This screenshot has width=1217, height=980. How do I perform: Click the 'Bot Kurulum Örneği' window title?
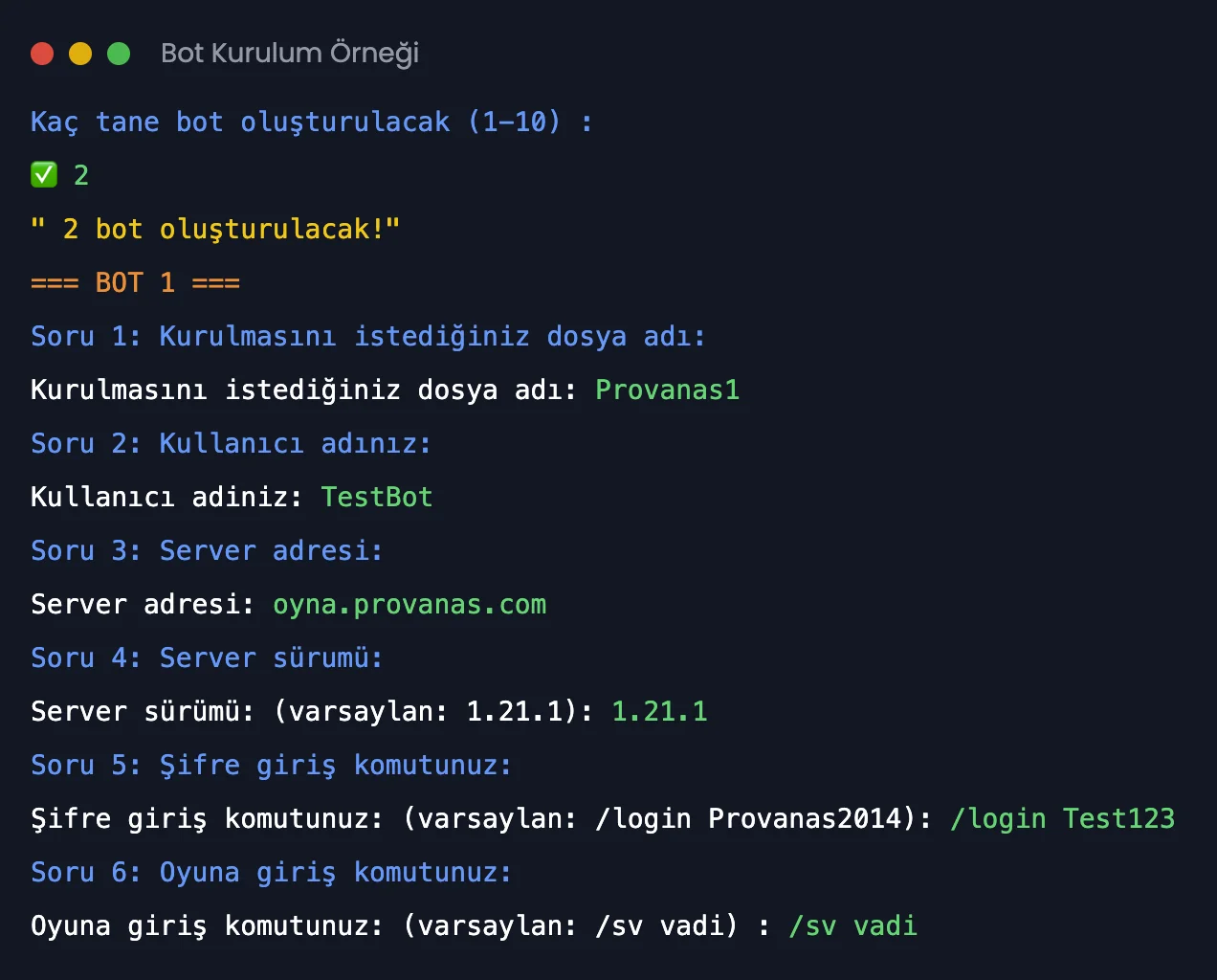(290, 53)
